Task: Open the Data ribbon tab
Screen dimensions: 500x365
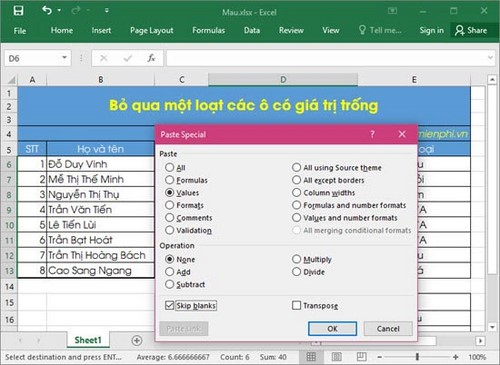Action: coord(252,30)
